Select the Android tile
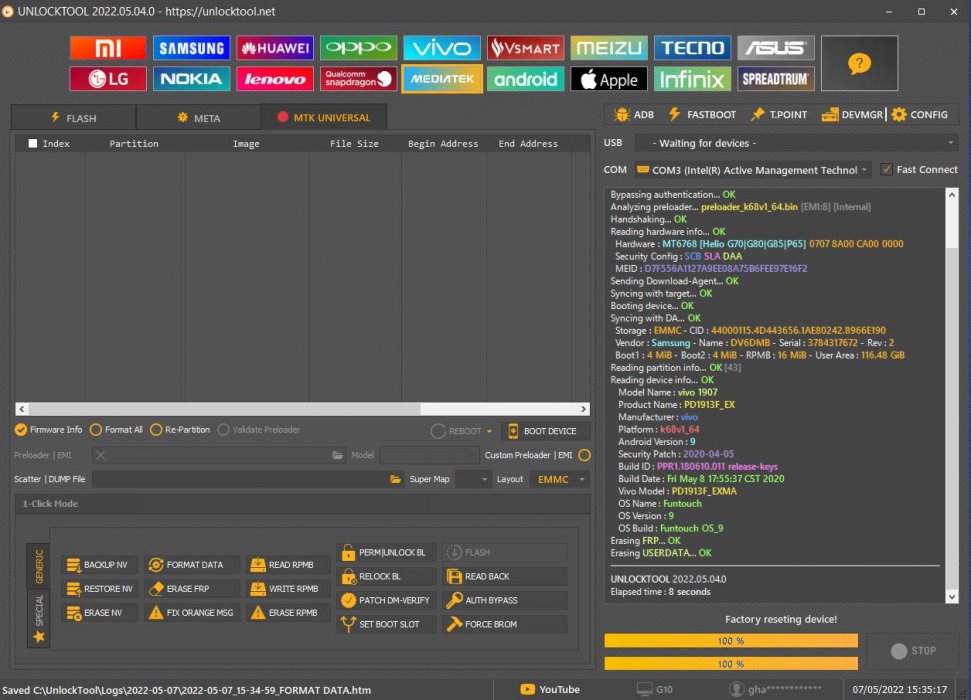Image resolution: width=971 pixels, height=700 pixels. pos(526,79)
